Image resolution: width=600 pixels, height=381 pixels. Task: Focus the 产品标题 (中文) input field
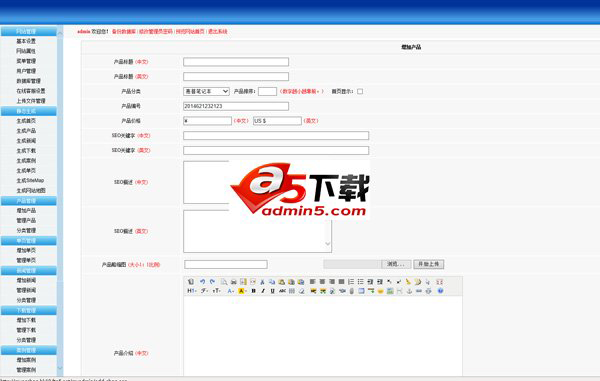click(x=236, y=62)
